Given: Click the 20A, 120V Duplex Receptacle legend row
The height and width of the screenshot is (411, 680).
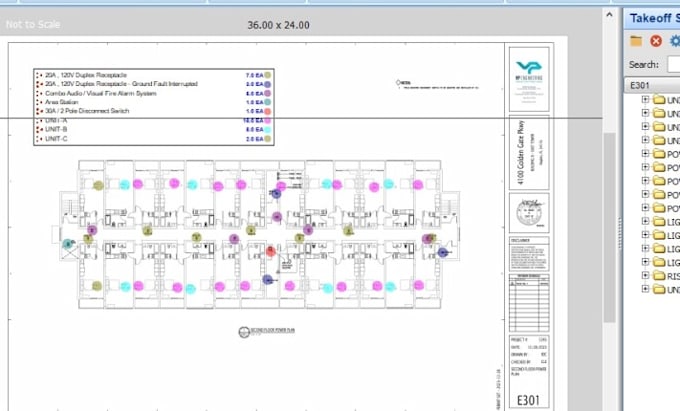Looking at the screenshot, I should (x=154, y=75).
